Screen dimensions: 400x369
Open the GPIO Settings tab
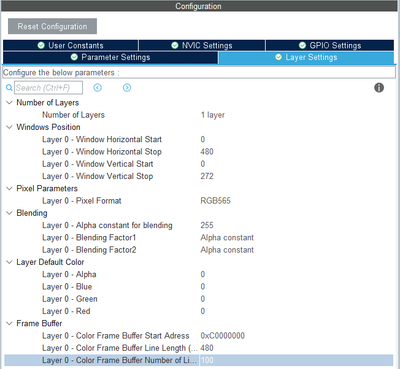coord(330,45)
